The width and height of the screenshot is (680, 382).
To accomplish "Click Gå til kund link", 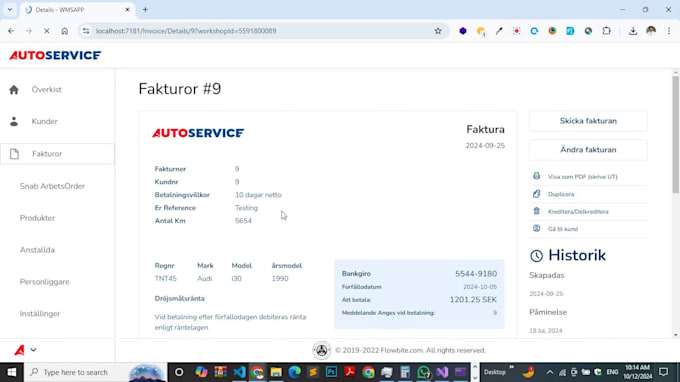I will click(x=562, y=229).
